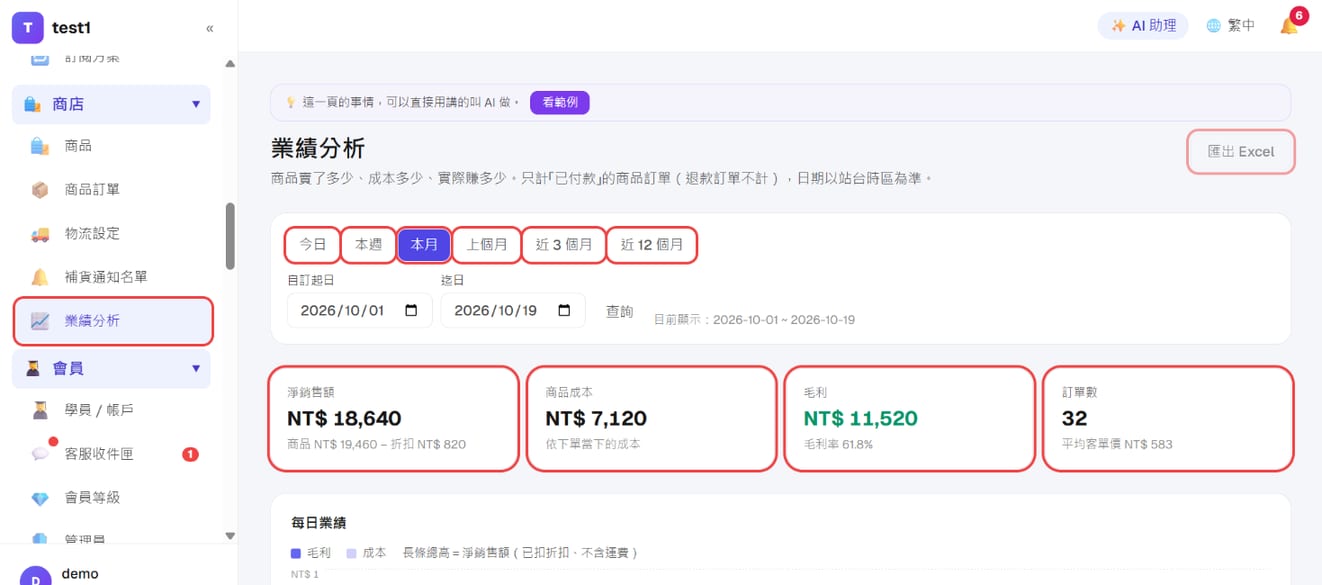Click the 業績分析 chart icon
This screenshot has height=585, width=1322.
click(40, 321)
